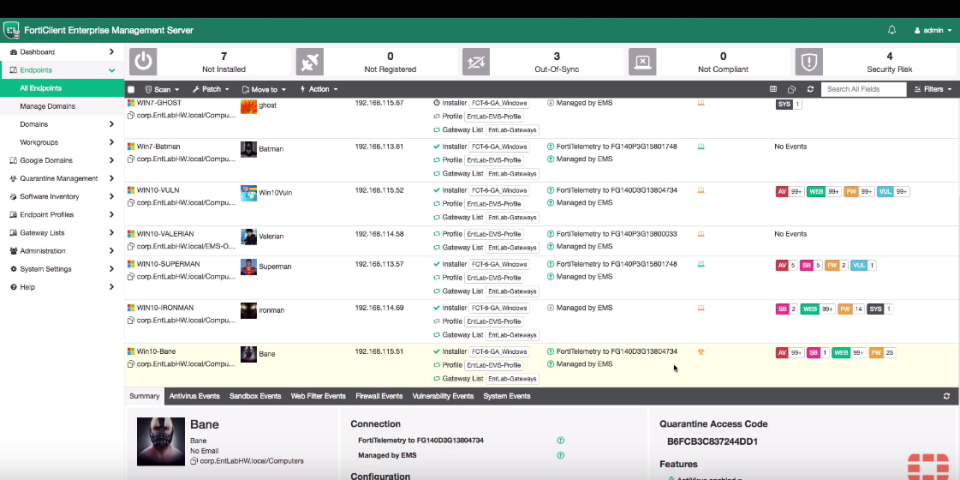
Task: Switch to Firewall Events tab
Action: [x=379, y=396]
